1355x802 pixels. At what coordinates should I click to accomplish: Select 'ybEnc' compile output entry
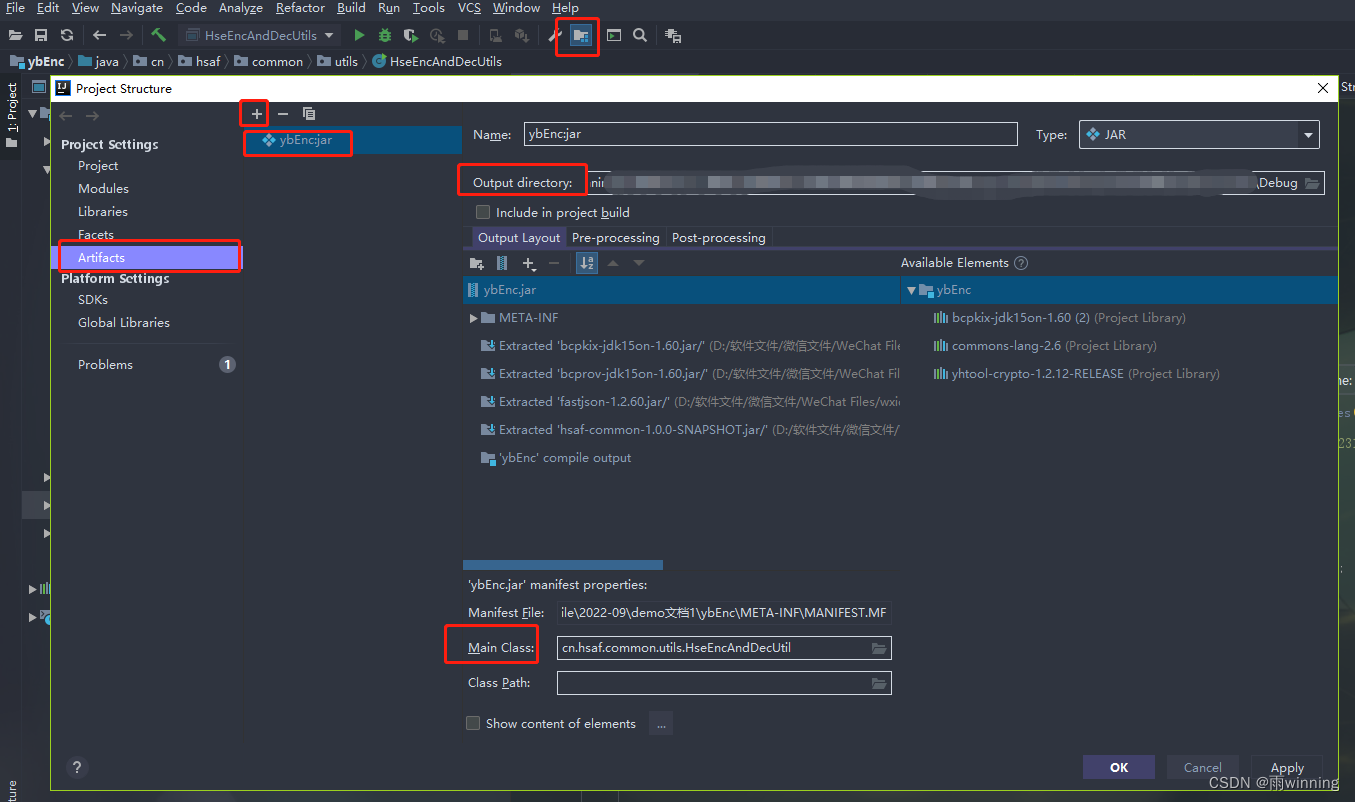557,458
